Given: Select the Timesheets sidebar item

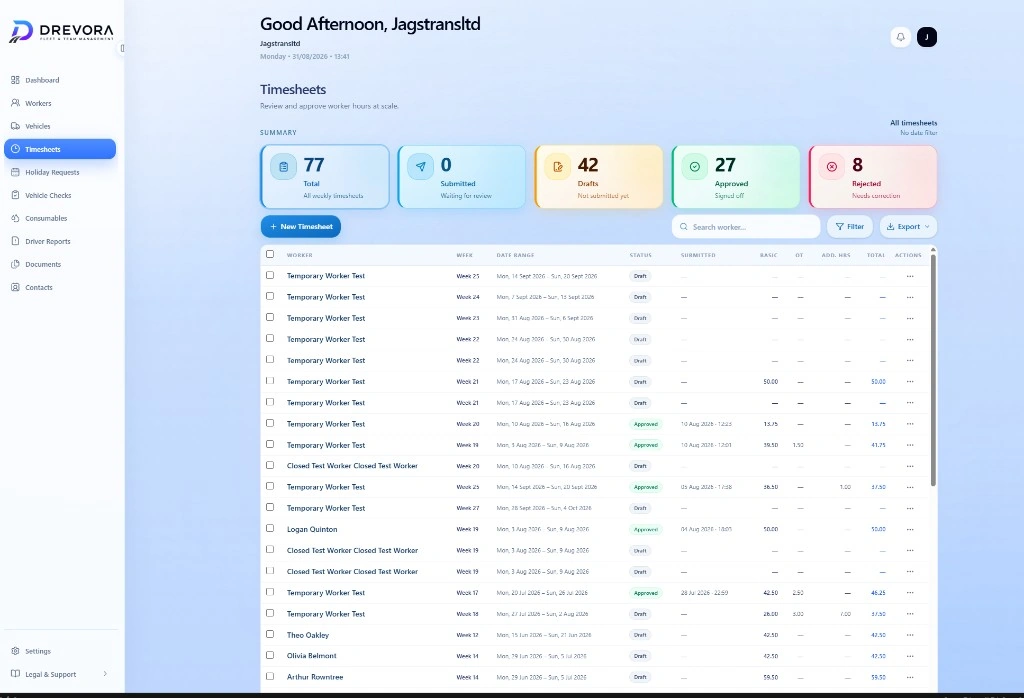Looking at the screenshot, I should pos(60,149).
